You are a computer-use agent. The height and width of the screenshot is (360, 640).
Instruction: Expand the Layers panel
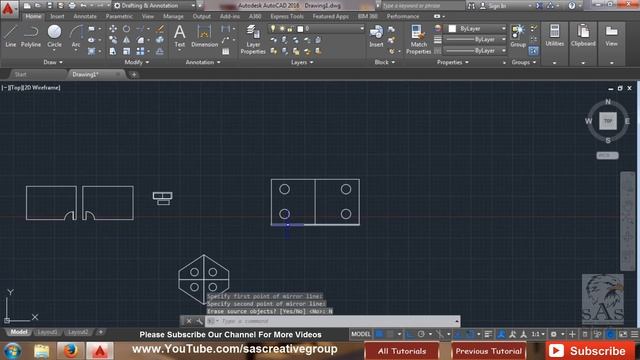coord(302,62)
